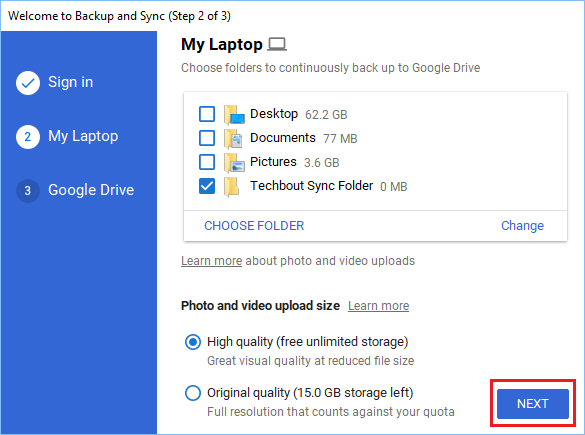Open Learn more beside upload size heading
This screenshot has height=435, width=585.
point(378,306)
